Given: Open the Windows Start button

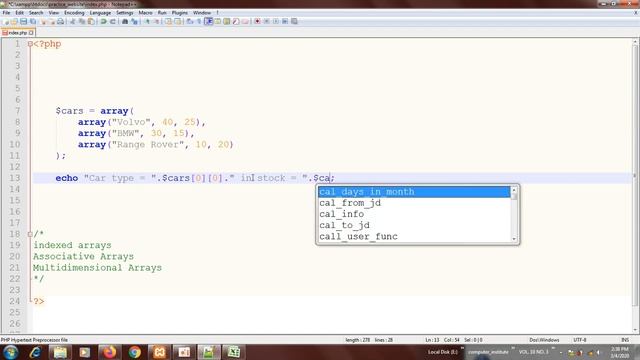Looking at the screenshot, I should [10, 352].
